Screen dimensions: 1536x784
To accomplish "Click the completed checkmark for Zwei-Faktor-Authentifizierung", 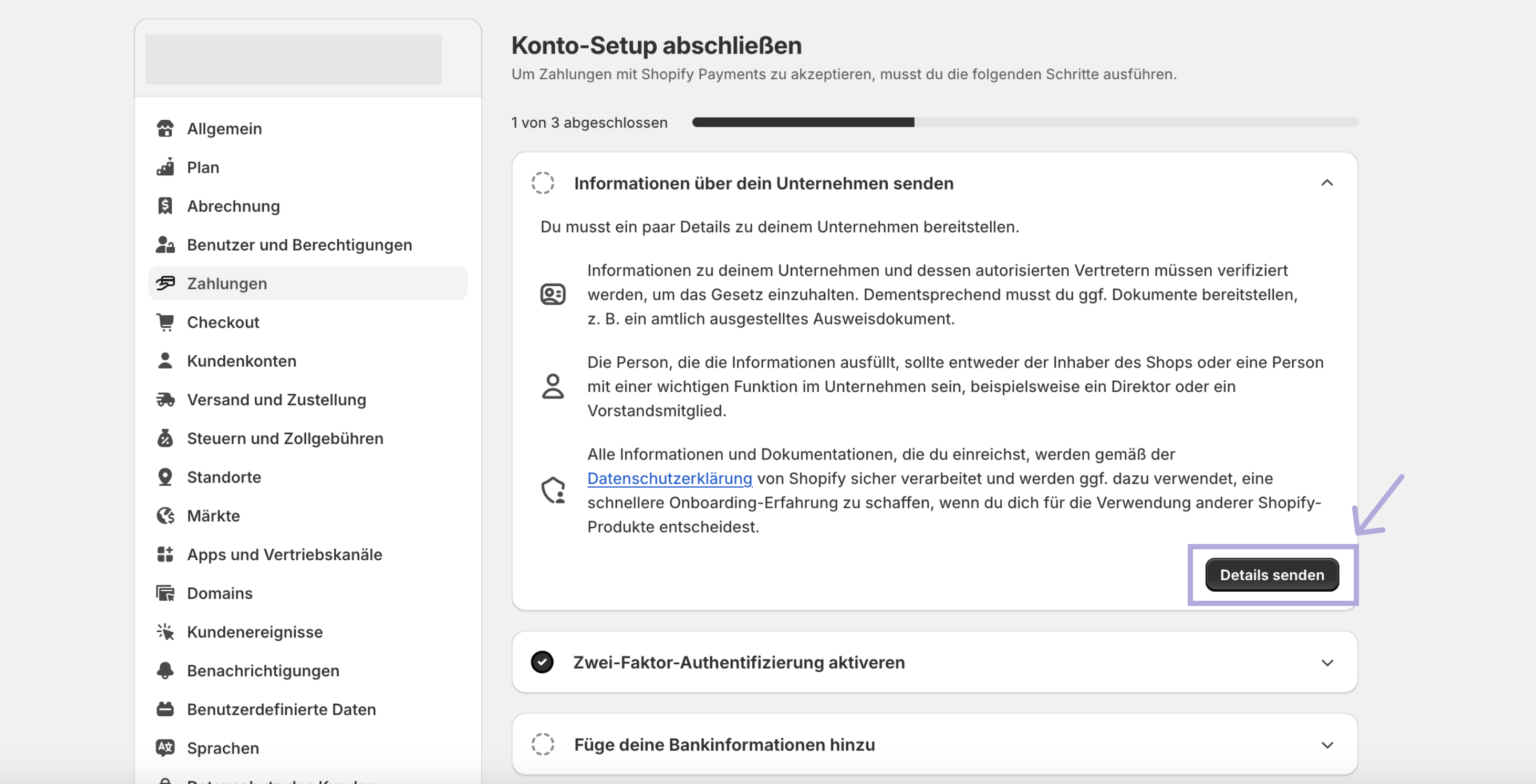I will click(x=542, y=662).
